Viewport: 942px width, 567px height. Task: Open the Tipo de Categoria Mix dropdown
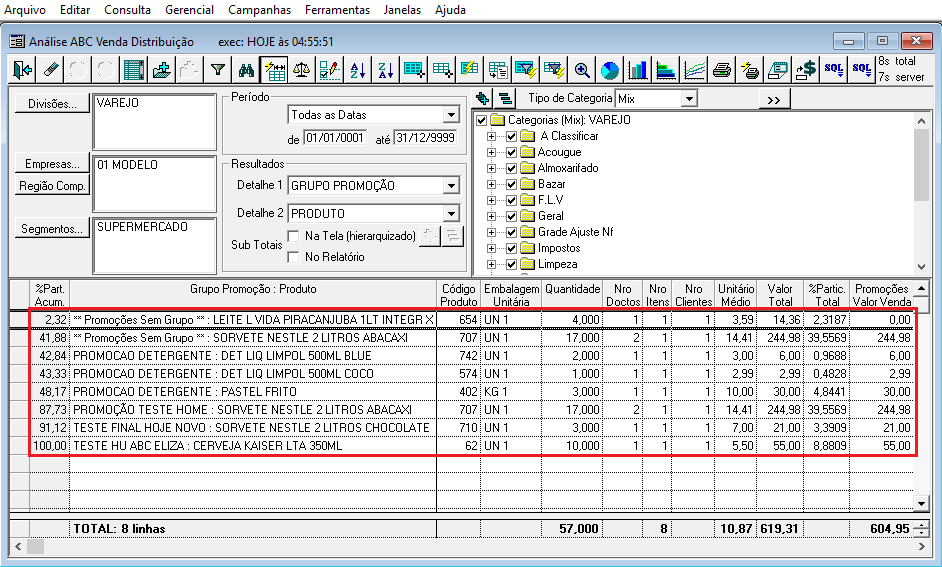click(x=689, y=99)
